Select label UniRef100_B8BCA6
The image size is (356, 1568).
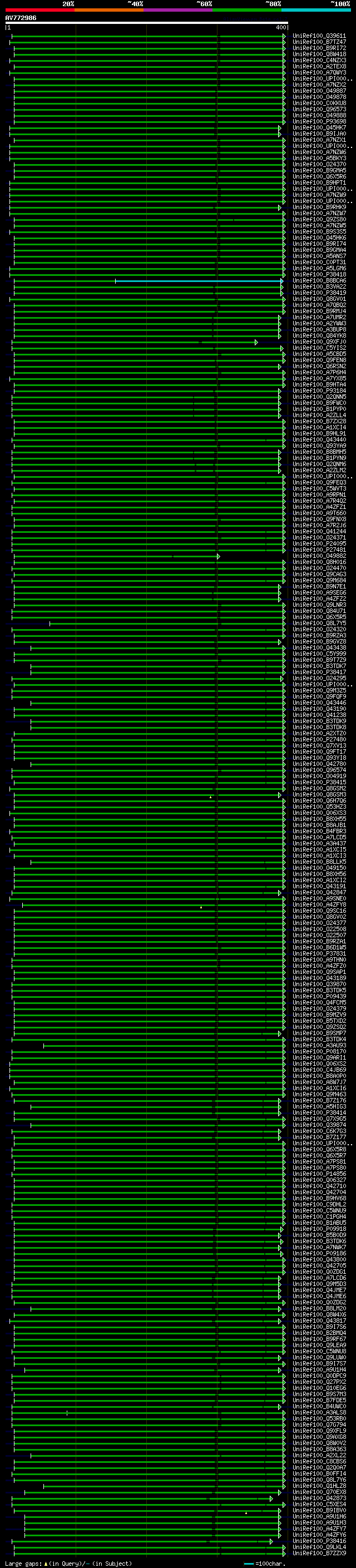319,280
